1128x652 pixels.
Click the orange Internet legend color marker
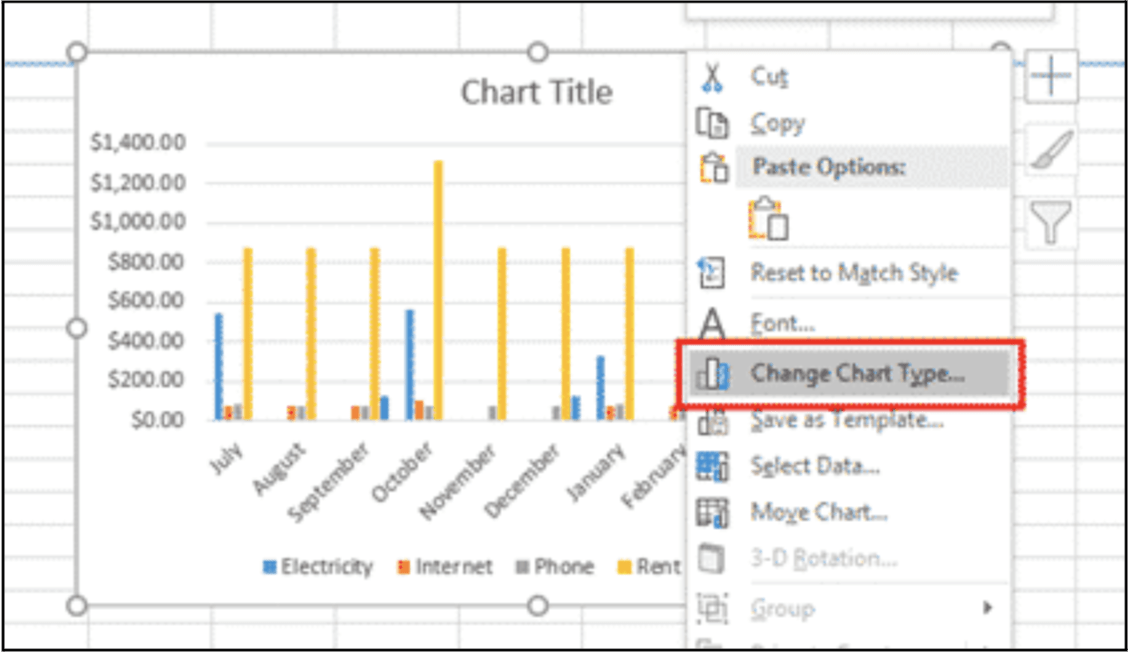click(404, 567)
